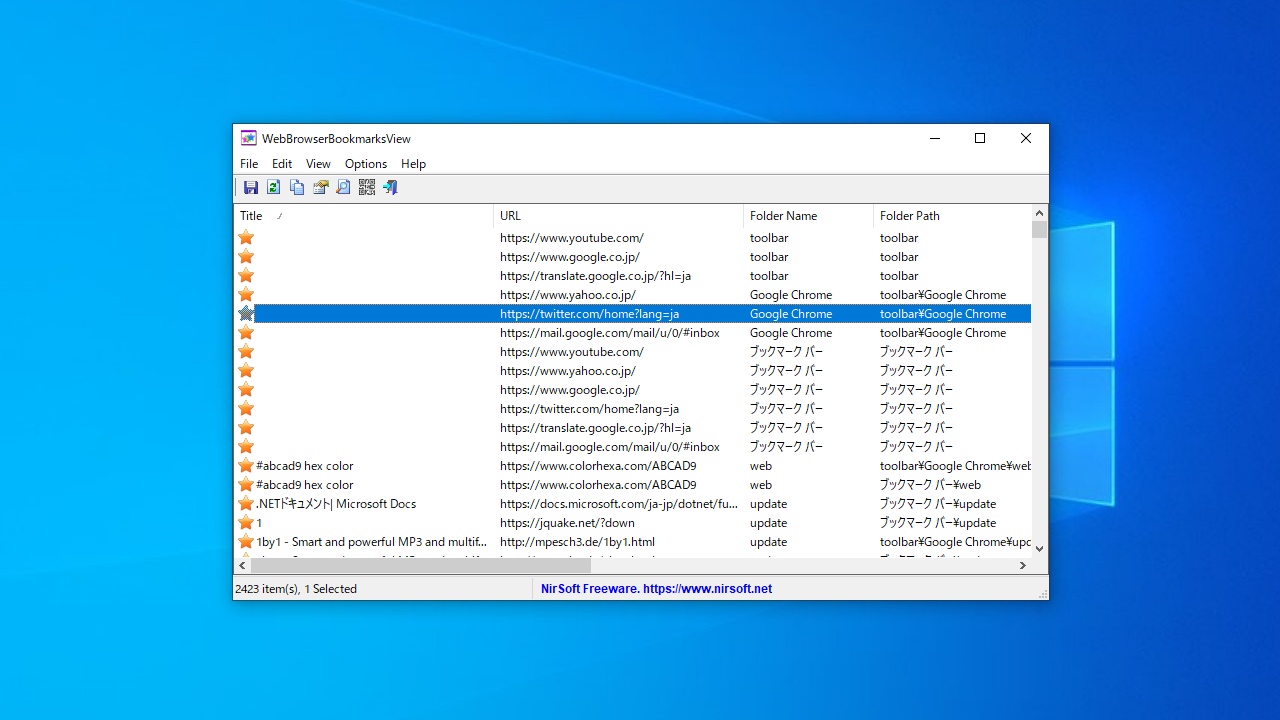Click the https://jquake.net/?down URL cell
This screenshot has height=720, width=1280.
tap(567, 523)
